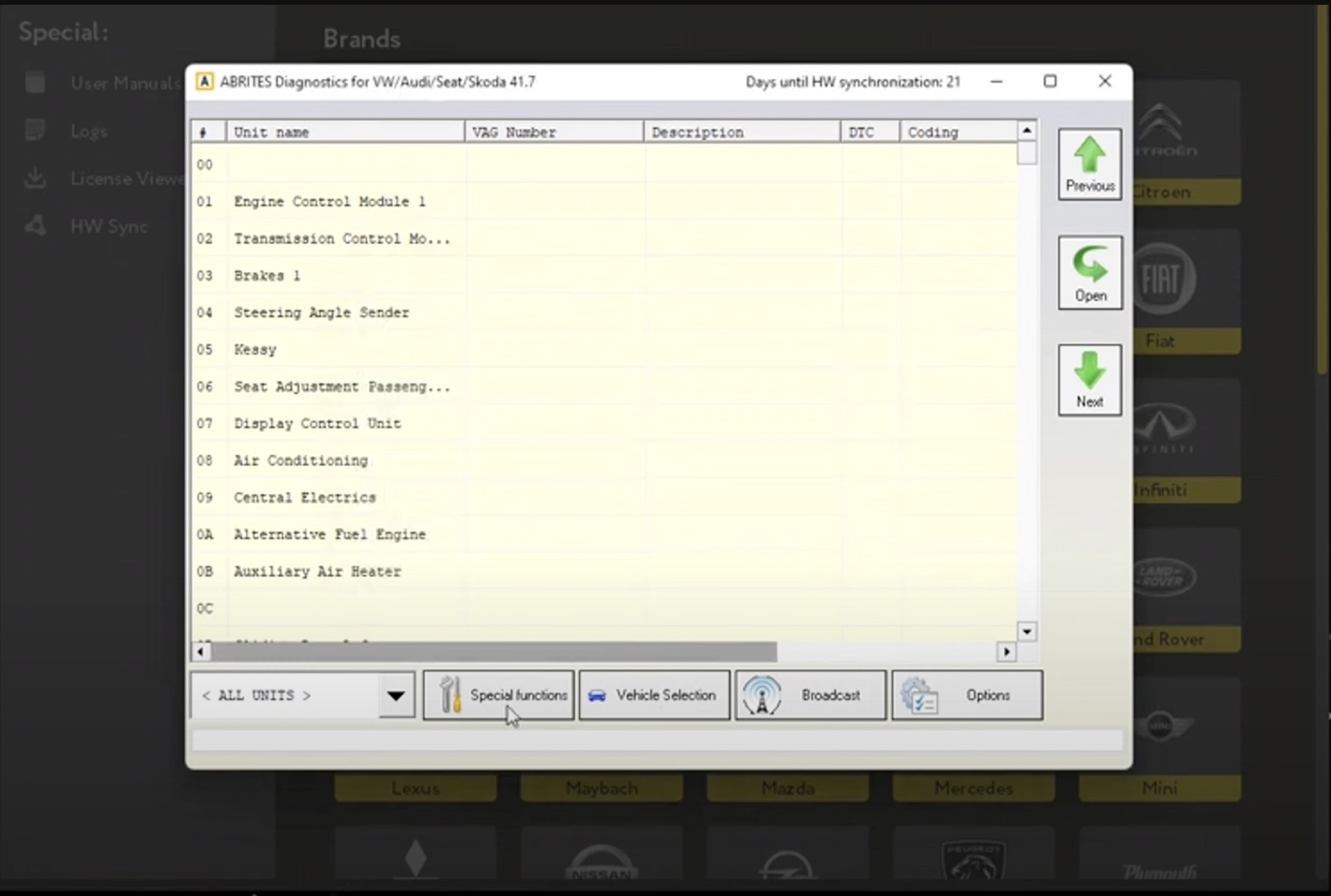Minimize the ABRITES Diagnostics window
Image resolution: width=1331 pixels, height=896 pixels.
pos(996,82)
